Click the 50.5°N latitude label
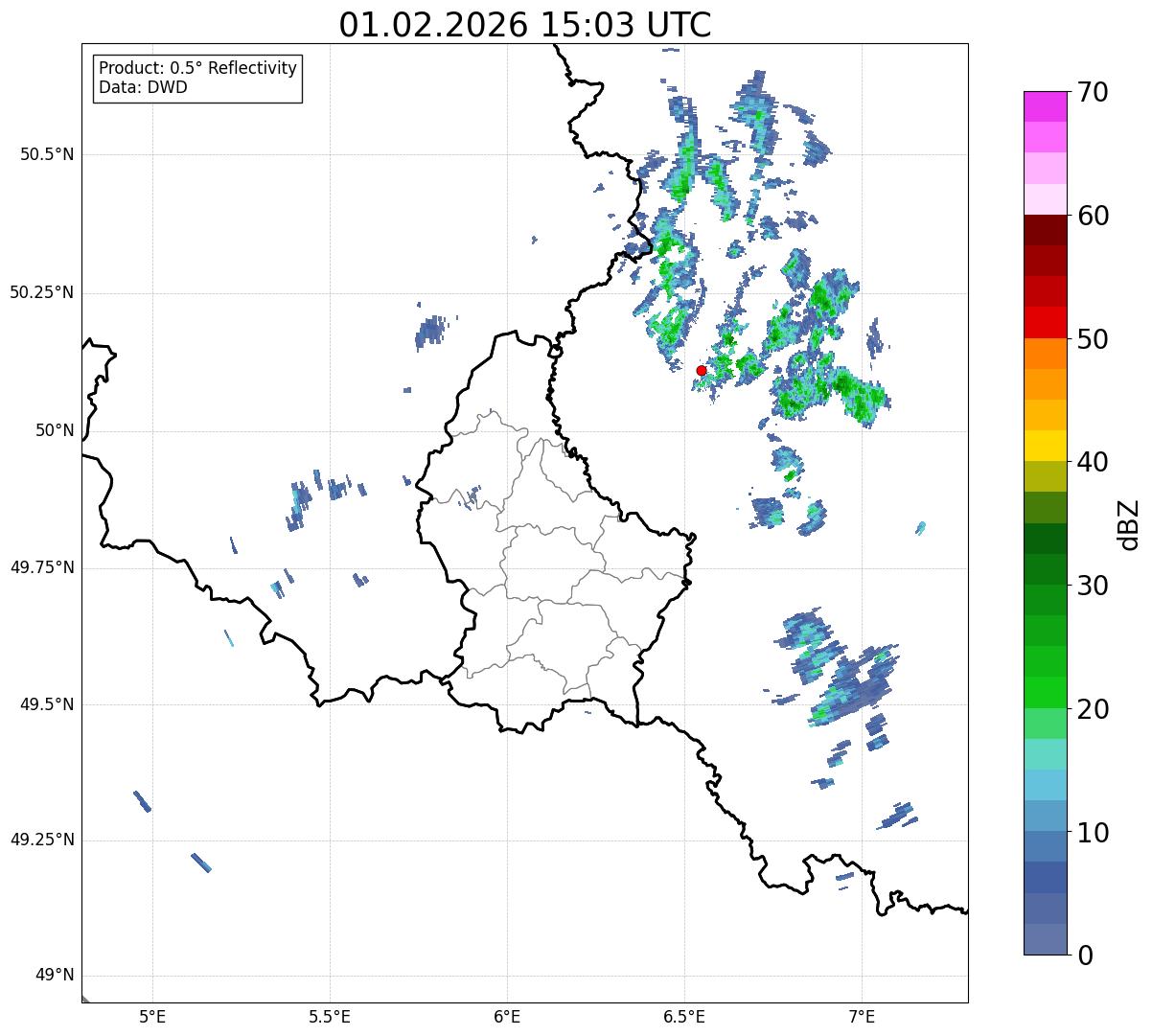Viewport: 1152px width, 1036px height. (x=47, y=154)
